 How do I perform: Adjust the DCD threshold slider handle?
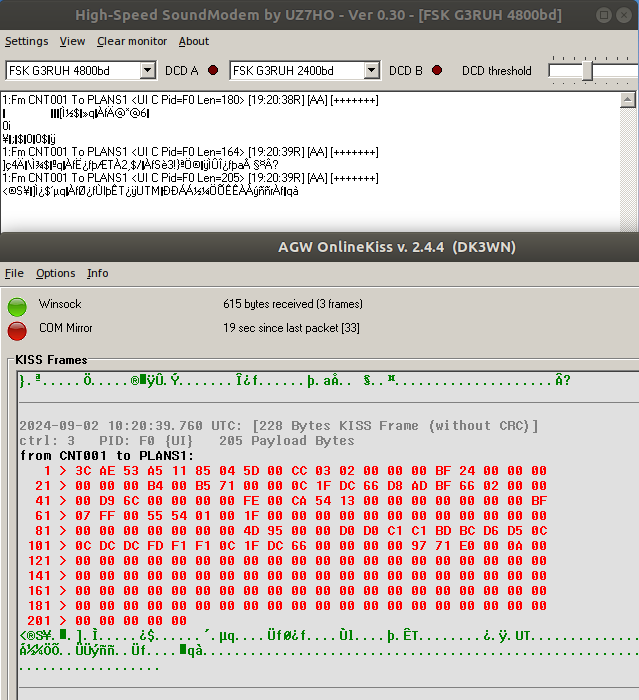point(587,71)
